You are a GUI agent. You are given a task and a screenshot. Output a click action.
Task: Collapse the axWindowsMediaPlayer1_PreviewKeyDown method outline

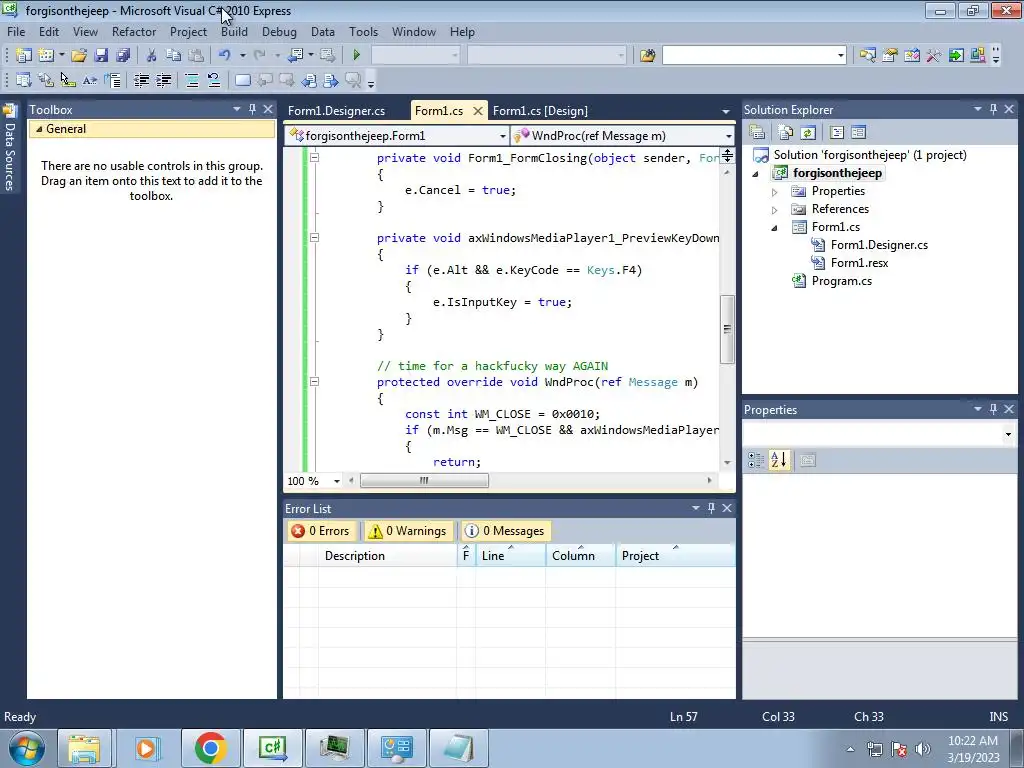(314, 238)
